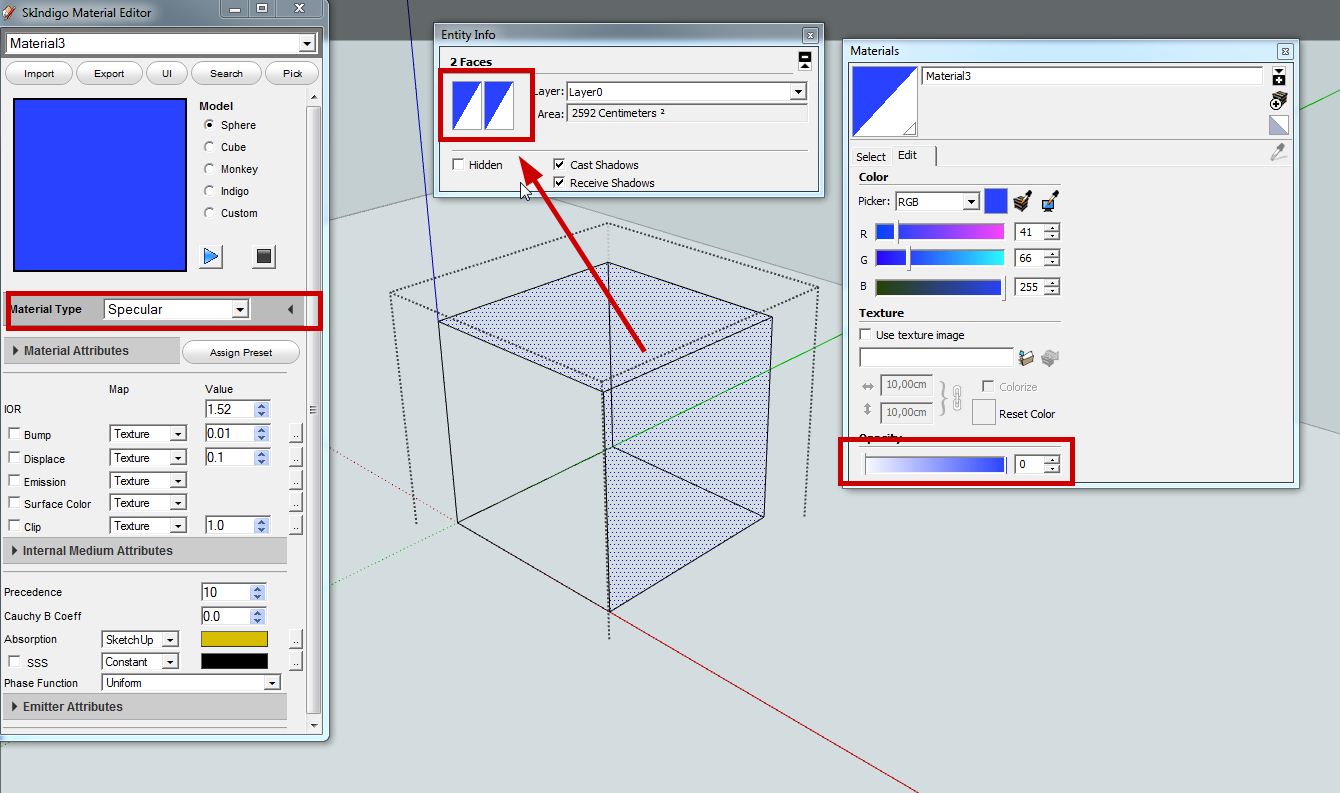Start the material preview render play button

(211, 256)
